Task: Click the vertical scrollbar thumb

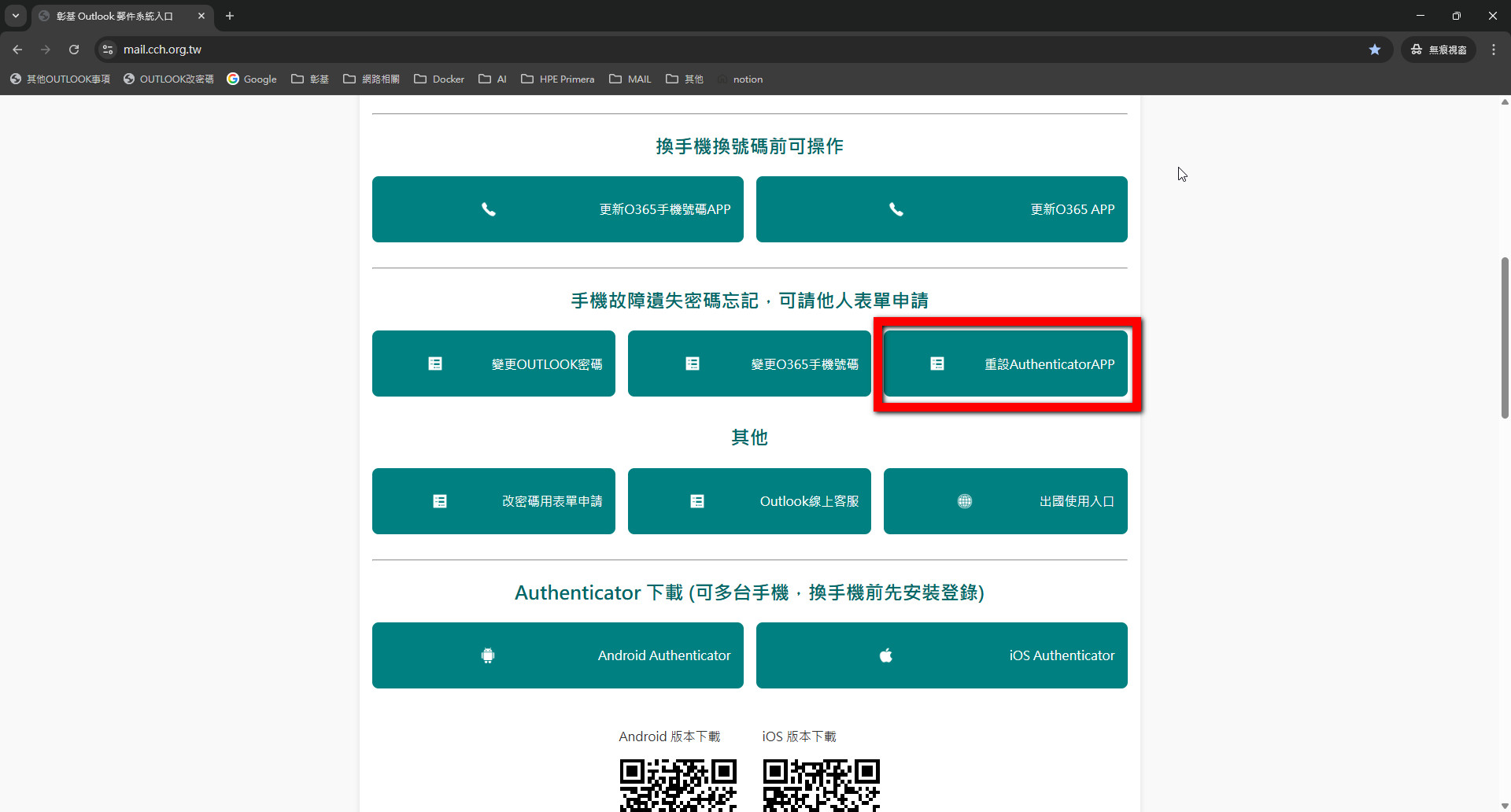Action: click(x=1504, y=338)
